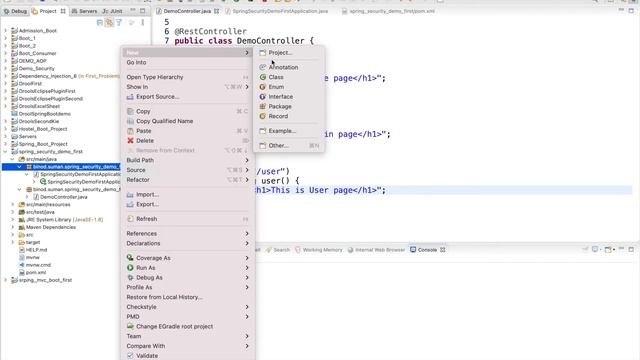
Task: Select HELP.md in the project tree
Action: (x=36, y=250)
